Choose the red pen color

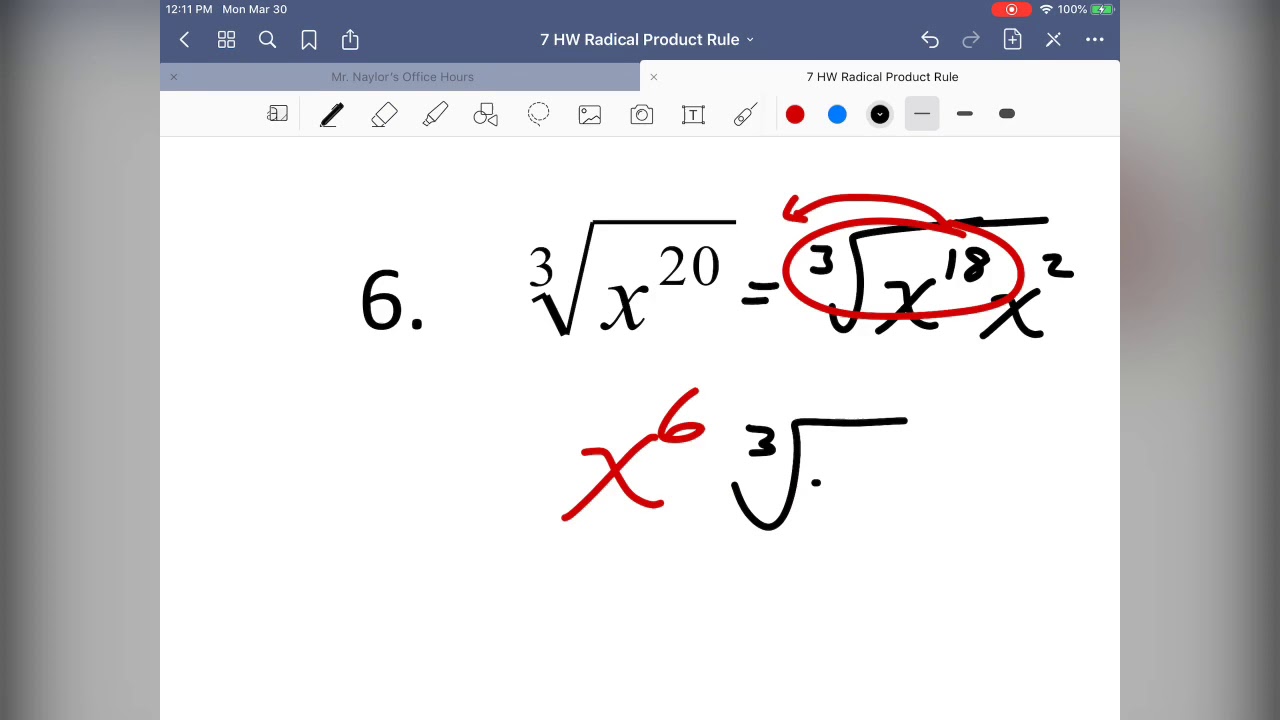795,114
